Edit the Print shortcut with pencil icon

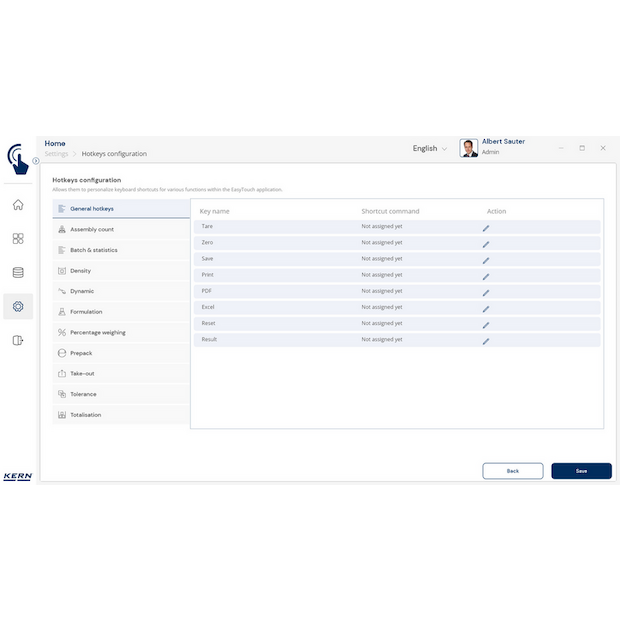(486, 276)
